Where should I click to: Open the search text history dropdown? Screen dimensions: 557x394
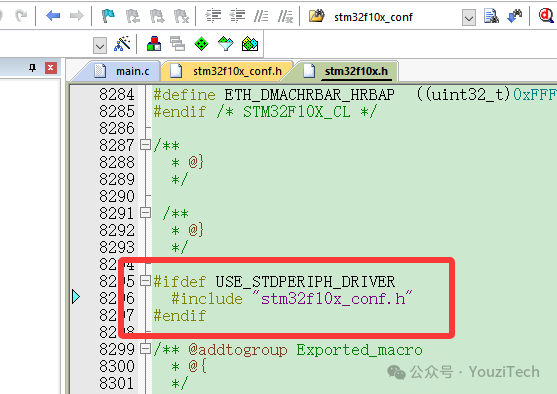[469, 17]
